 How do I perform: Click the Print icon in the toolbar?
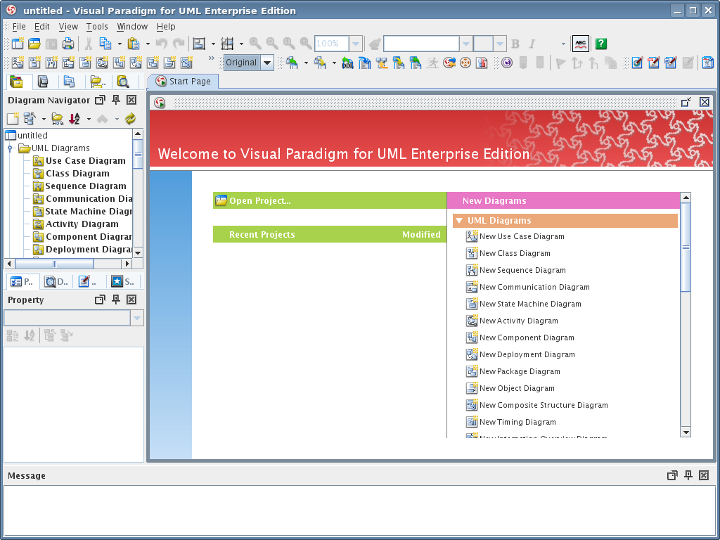[x=68, y=44]
